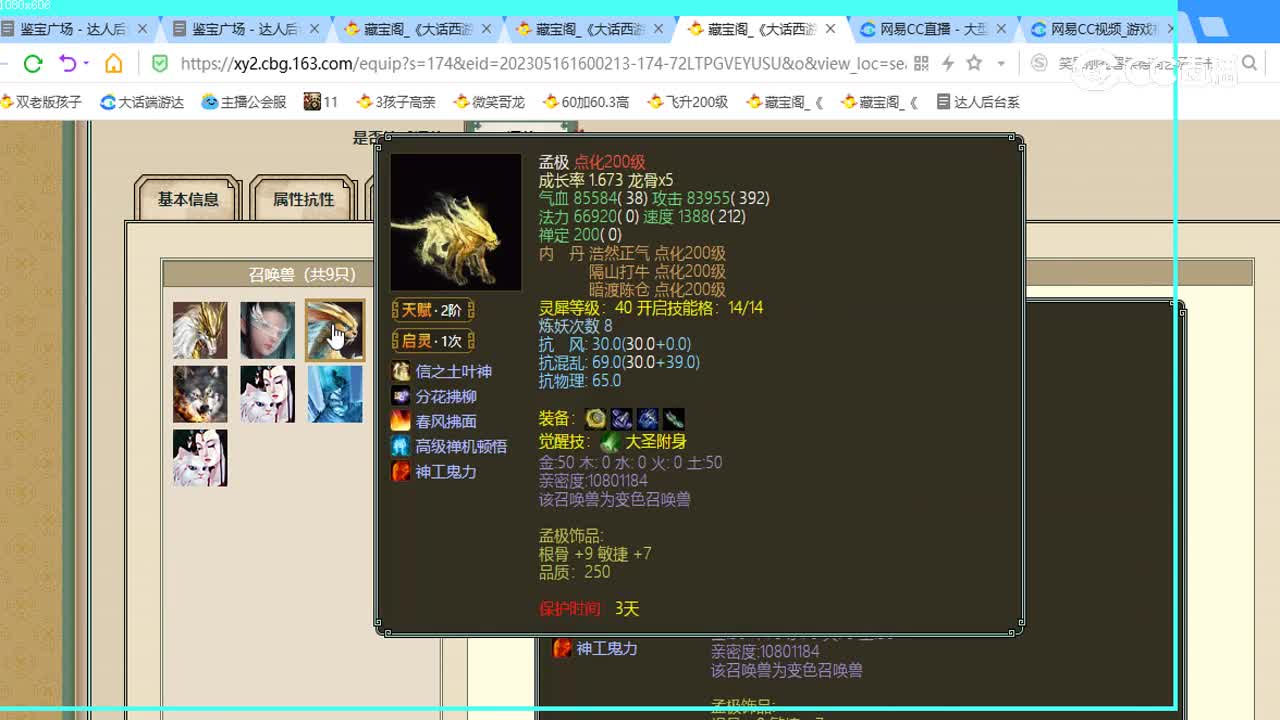This screenshot has height=720, width=1280.
Task: Click the green security shield in address bar
Action: click(x=160, y=64)
